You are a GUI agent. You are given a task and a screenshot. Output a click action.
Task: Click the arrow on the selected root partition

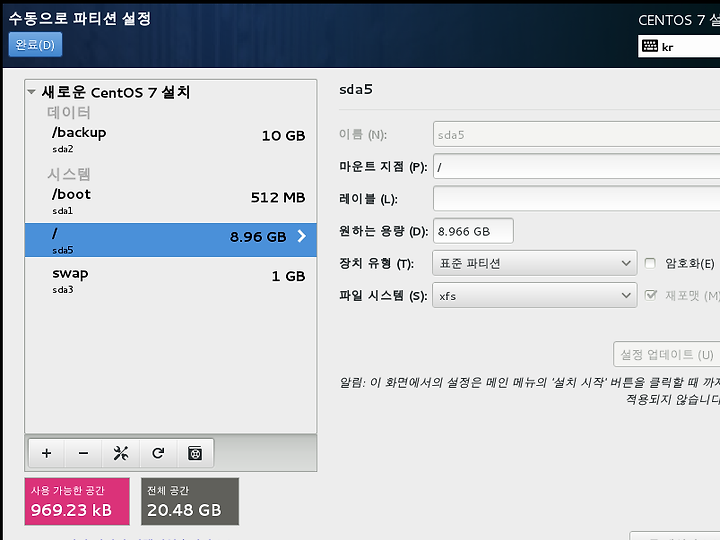(x=302, y=236)
